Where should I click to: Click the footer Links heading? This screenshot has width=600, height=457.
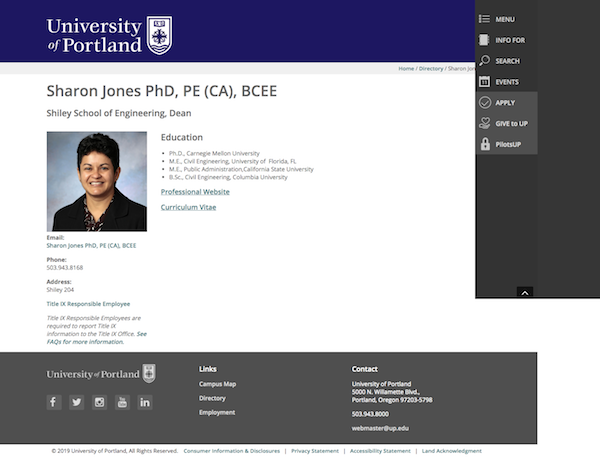coord(208,369)
